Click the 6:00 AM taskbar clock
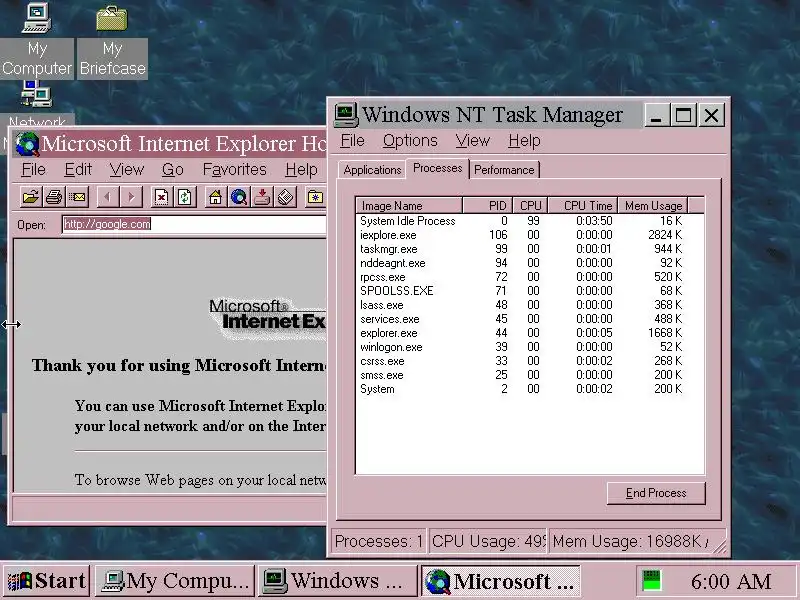 (730, 582)
